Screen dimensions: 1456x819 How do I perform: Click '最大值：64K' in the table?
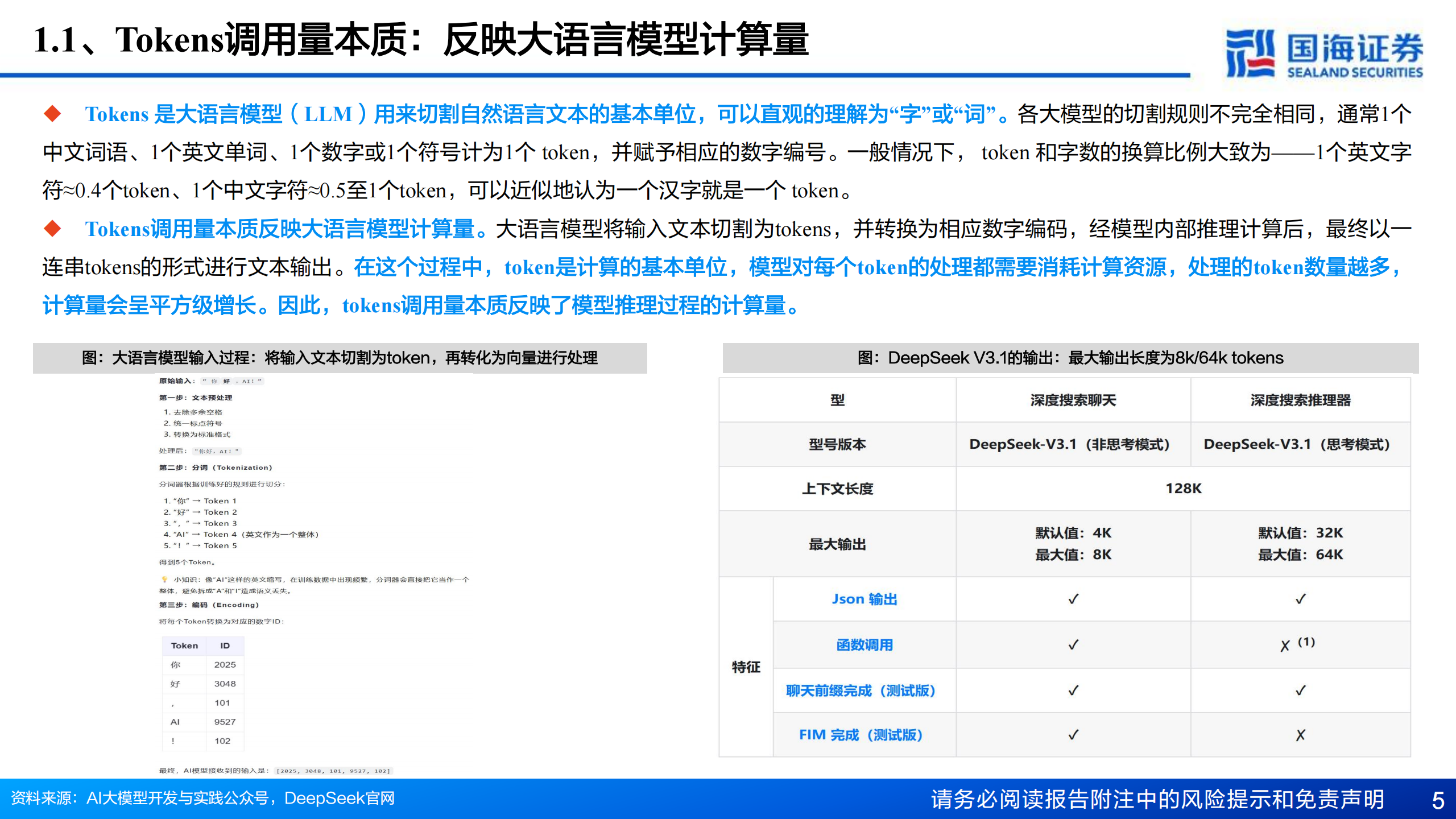tap(1300, 555)
